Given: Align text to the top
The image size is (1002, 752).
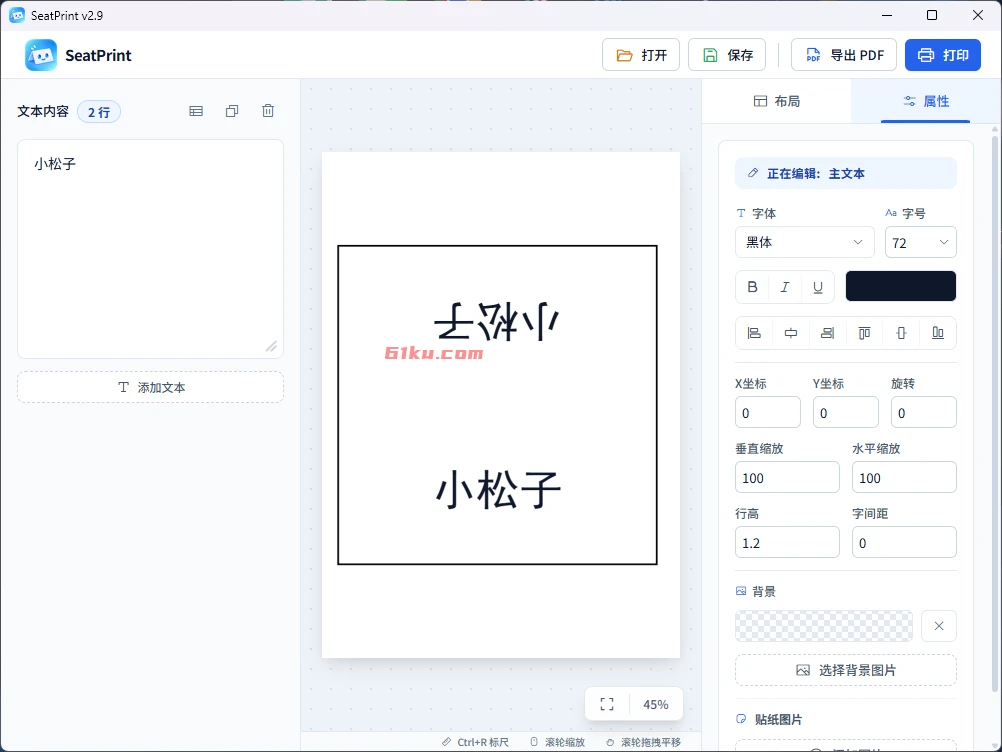Looking at the screenshot, I should [x=864, y=333].
